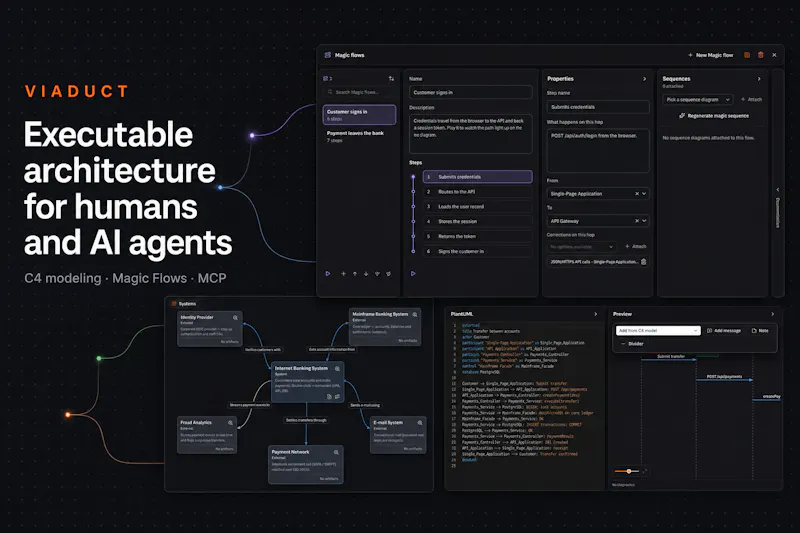Click the Note icon in Preview toolbar
The image size is (800, 533).
754,331
